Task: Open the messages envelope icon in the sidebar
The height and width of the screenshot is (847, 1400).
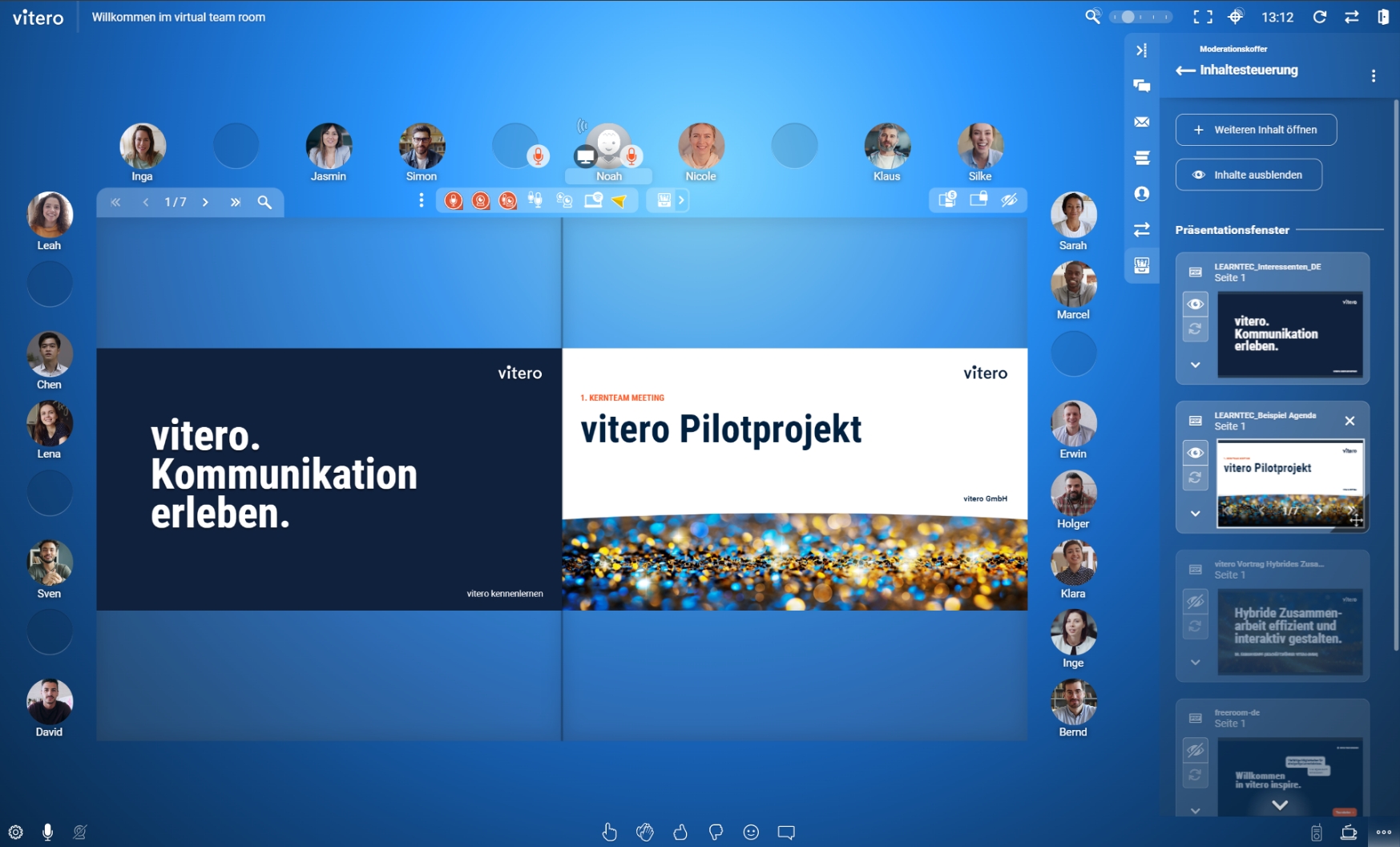Action: point(1141,122)
